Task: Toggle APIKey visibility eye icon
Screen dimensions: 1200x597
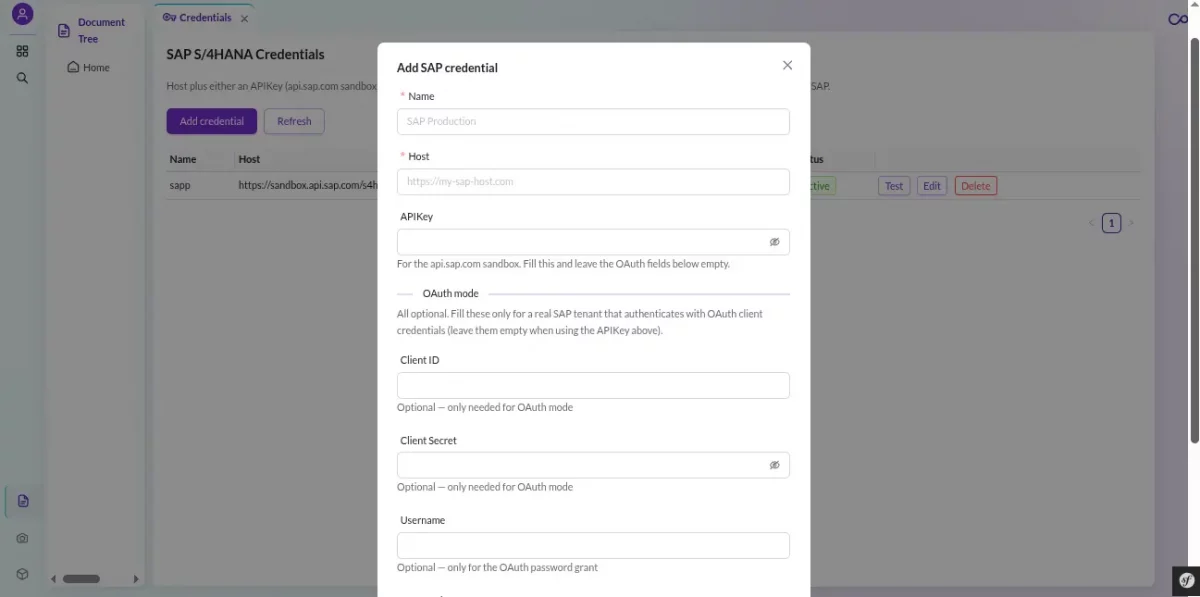Action: point(774,242)
